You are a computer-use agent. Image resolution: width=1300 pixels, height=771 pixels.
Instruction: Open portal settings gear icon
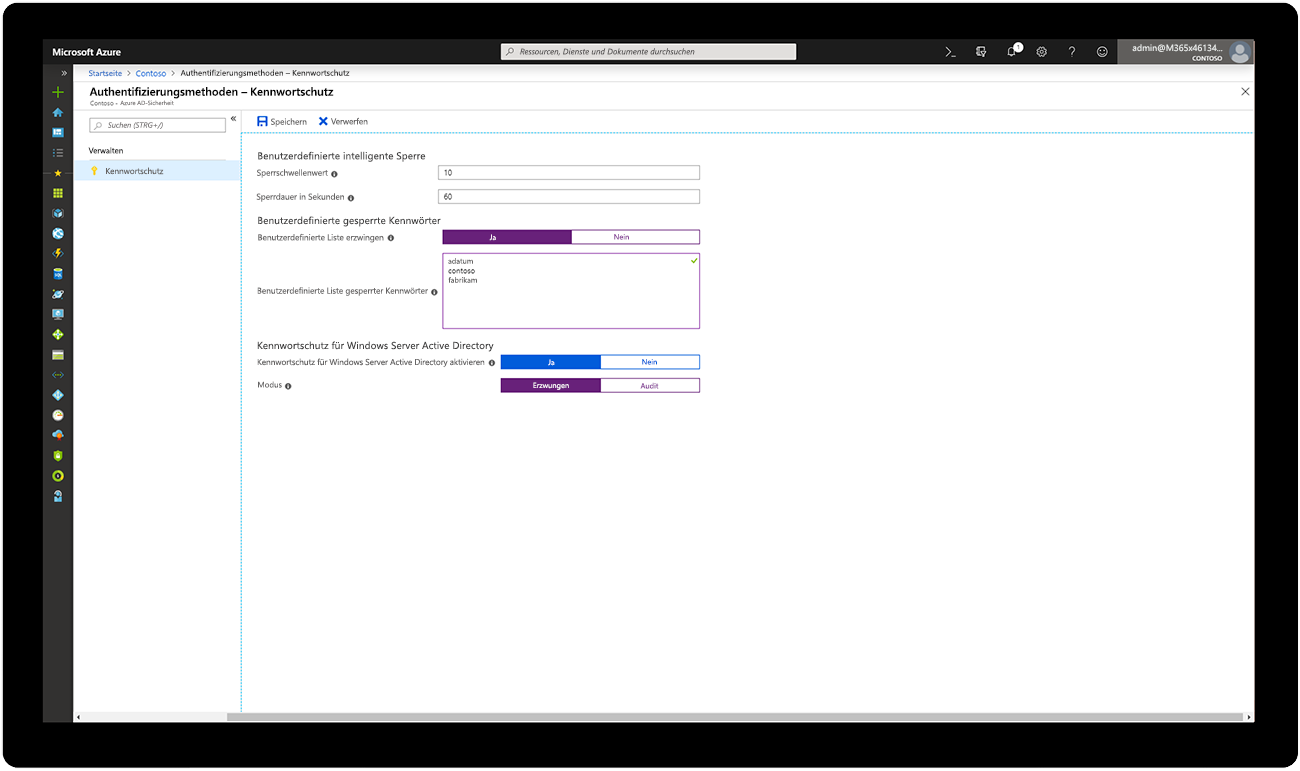[x=1041, y=52]
